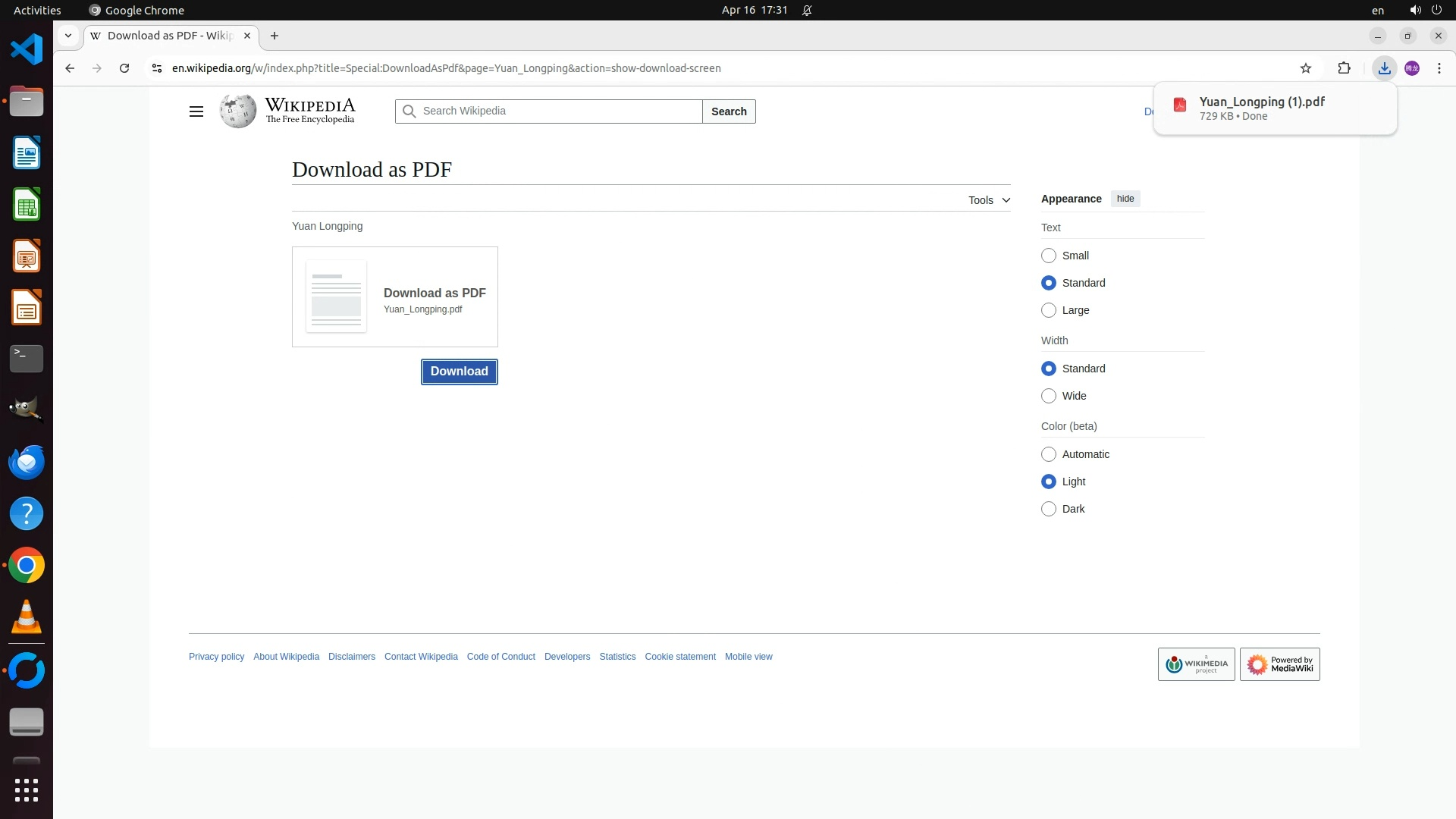Click into the Search Wikipedia field
This screenshot has width=1456, height=819.
(x=557, y=111)
